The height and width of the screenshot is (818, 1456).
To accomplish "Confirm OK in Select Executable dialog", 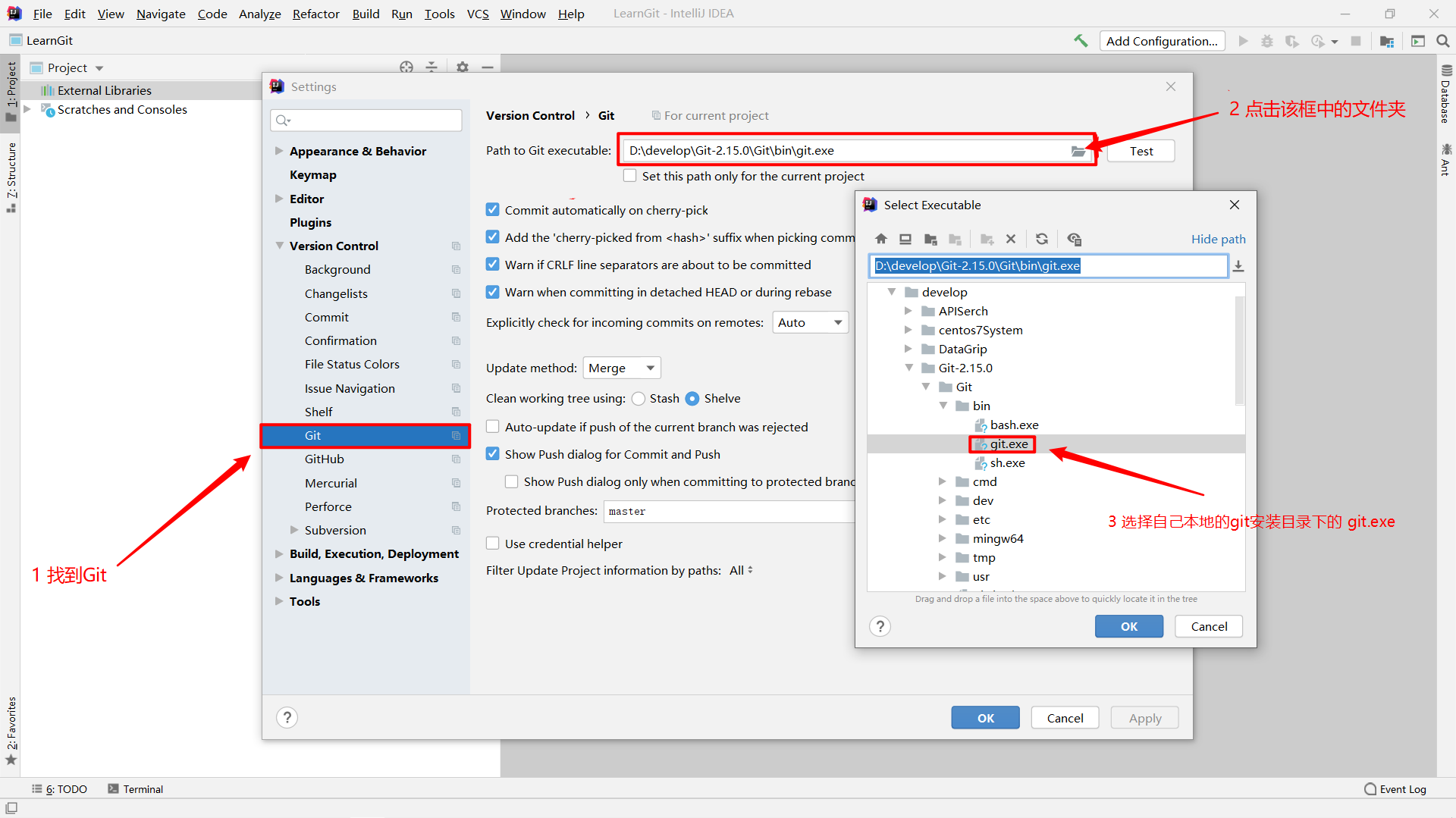I will click(1129, 626).
